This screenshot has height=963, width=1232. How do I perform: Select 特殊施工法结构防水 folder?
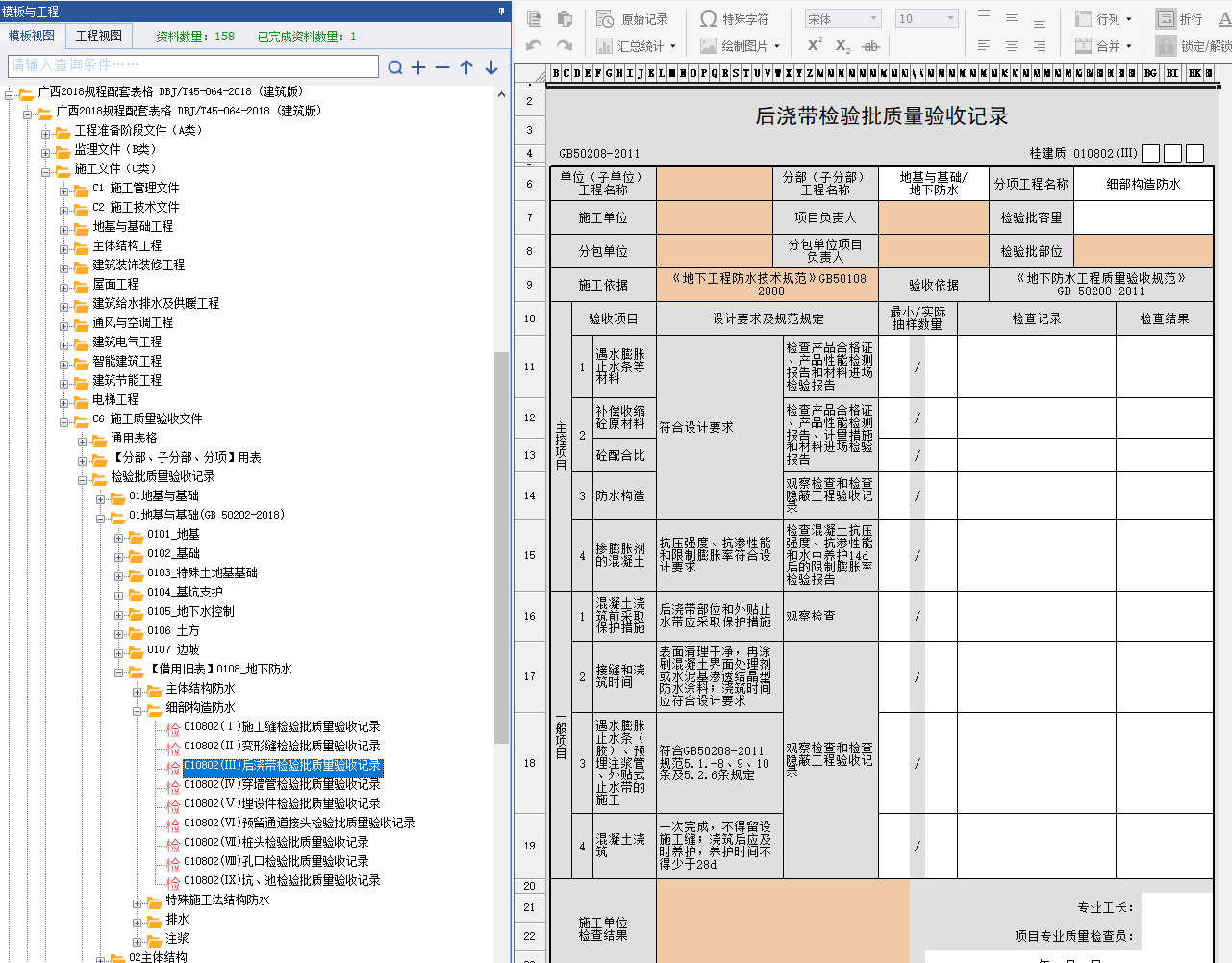[217, 900]
